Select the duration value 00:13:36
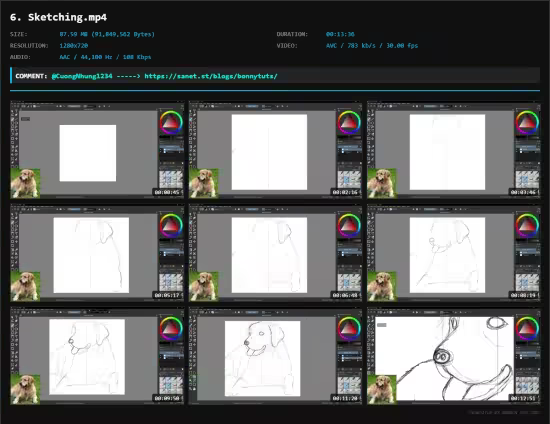 click(x=340, y=34)
